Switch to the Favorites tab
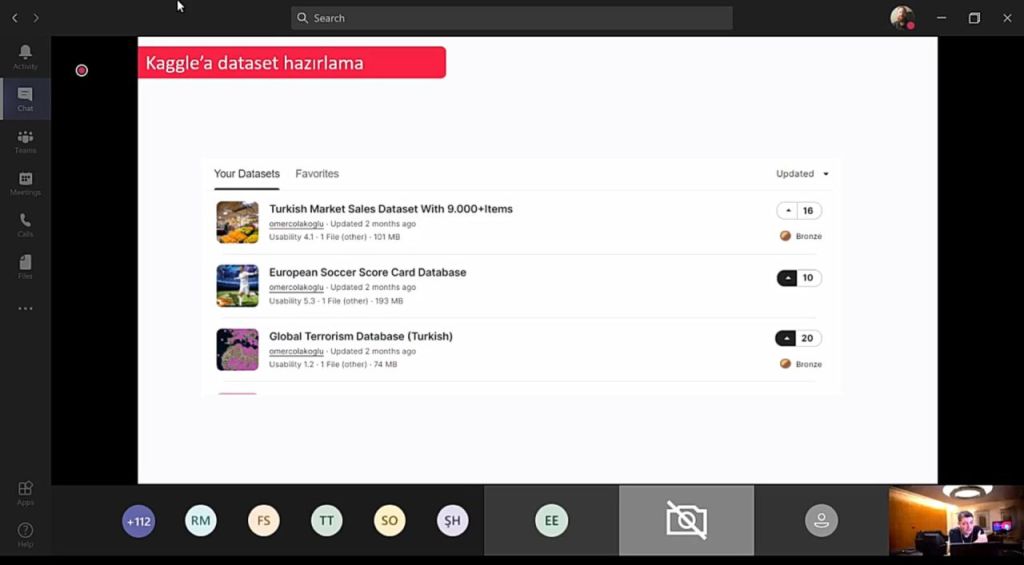Screen dimensions: 1024x565 (x=317, y=174)
